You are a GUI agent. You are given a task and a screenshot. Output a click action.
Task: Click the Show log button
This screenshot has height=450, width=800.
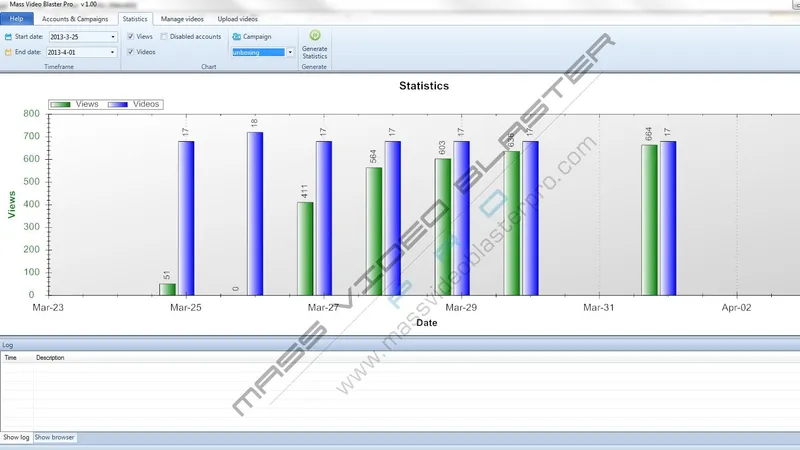[x=16, y=437]
